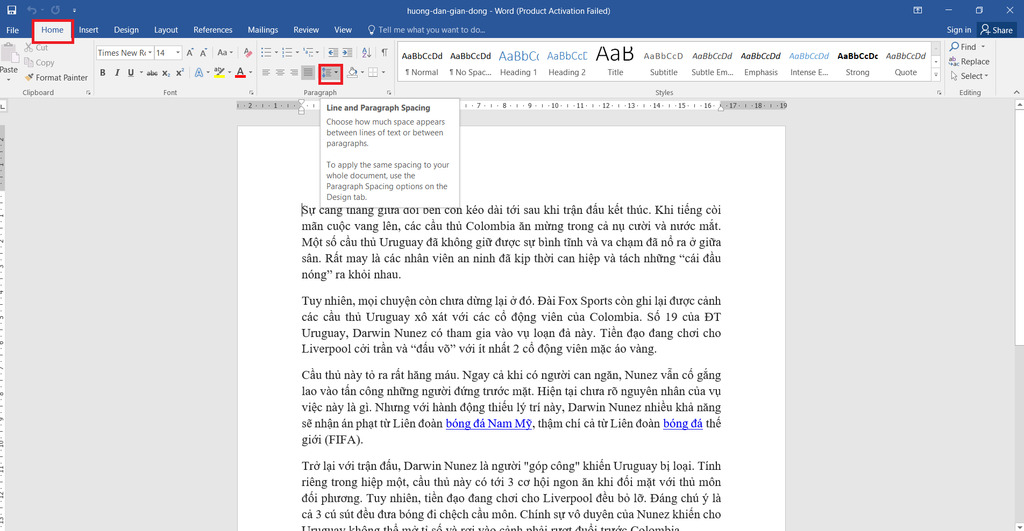Collapse the ribbon with the caret arrow
This screenshot has height=531, width=1024.
click(1016, 93)
